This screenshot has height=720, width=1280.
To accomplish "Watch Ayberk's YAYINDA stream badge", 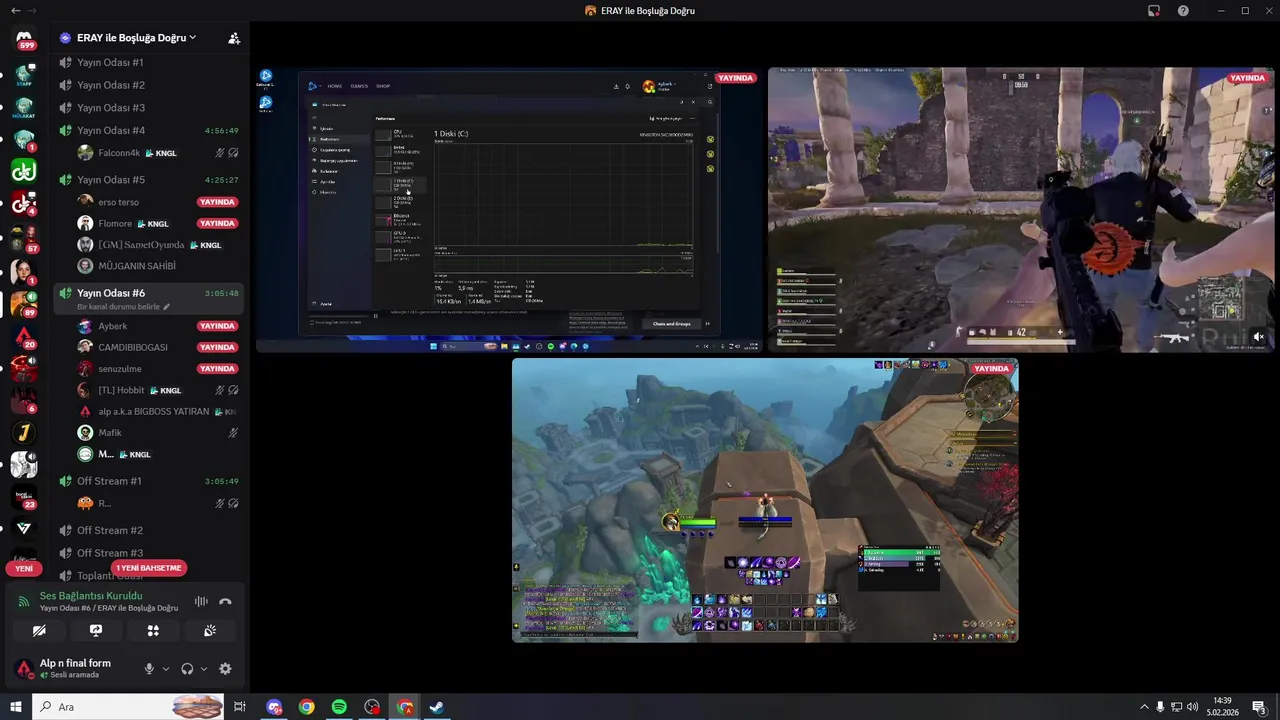I will point(217,326).
